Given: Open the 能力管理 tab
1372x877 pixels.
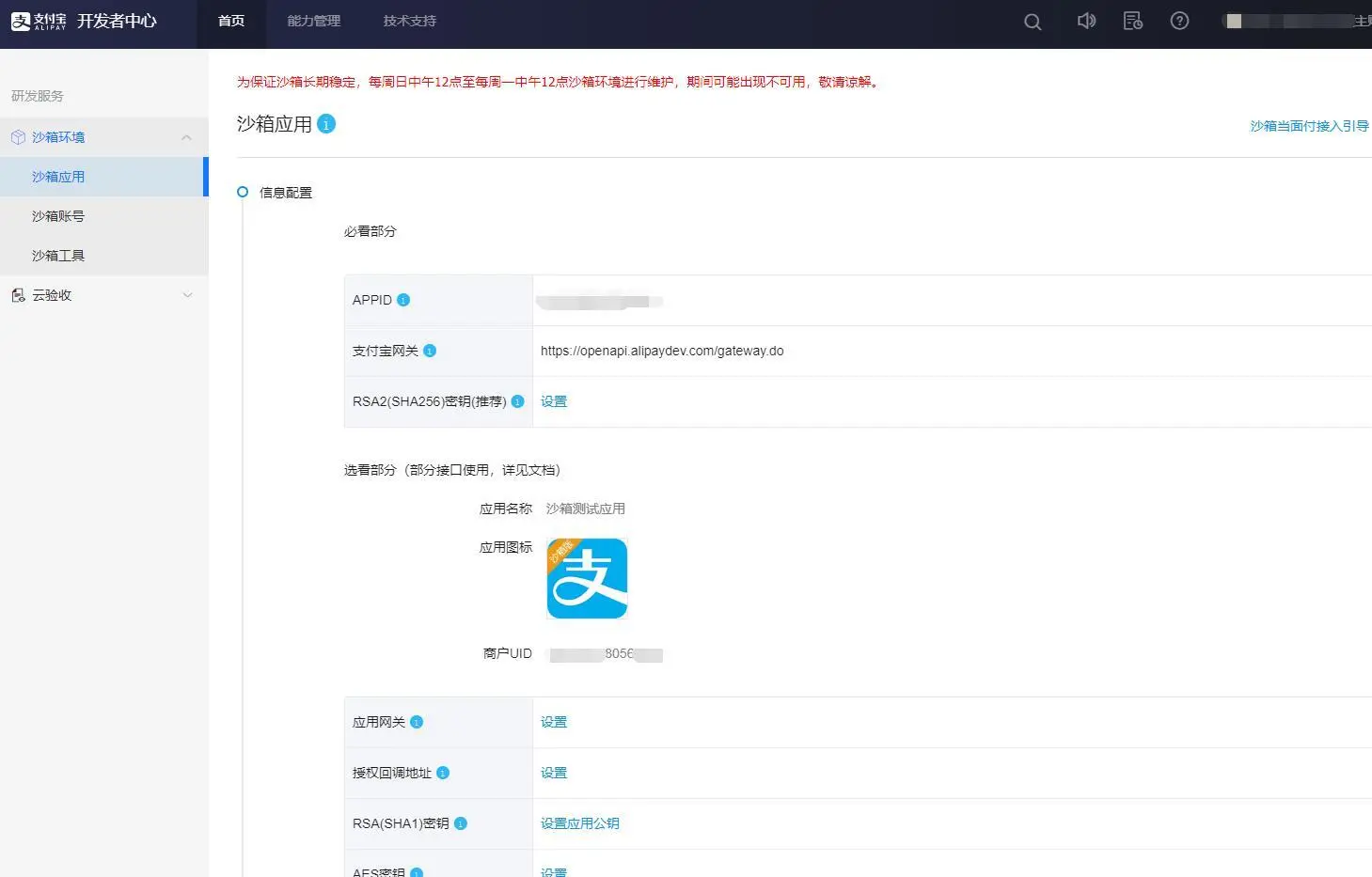Looking at the screenshot, I should click(314, 21).
